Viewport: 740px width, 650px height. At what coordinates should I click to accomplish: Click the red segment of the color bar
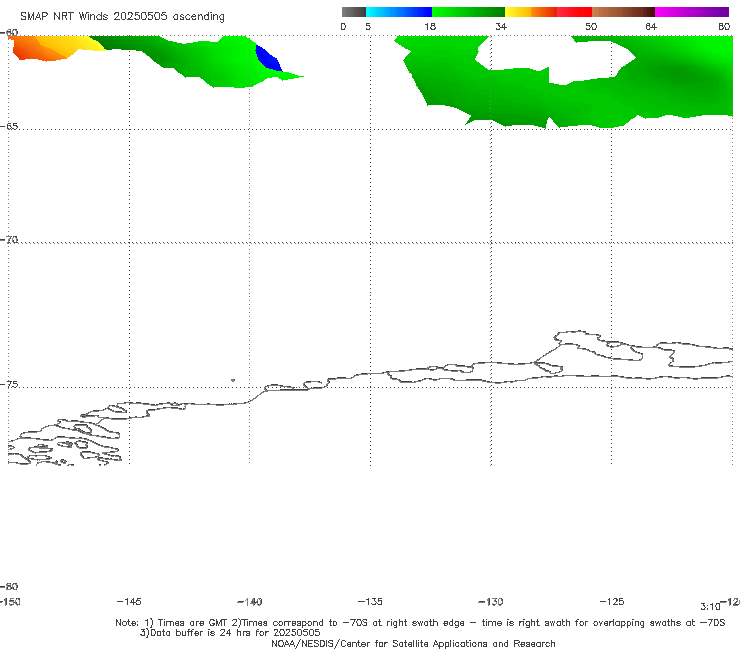coord(574,12)
